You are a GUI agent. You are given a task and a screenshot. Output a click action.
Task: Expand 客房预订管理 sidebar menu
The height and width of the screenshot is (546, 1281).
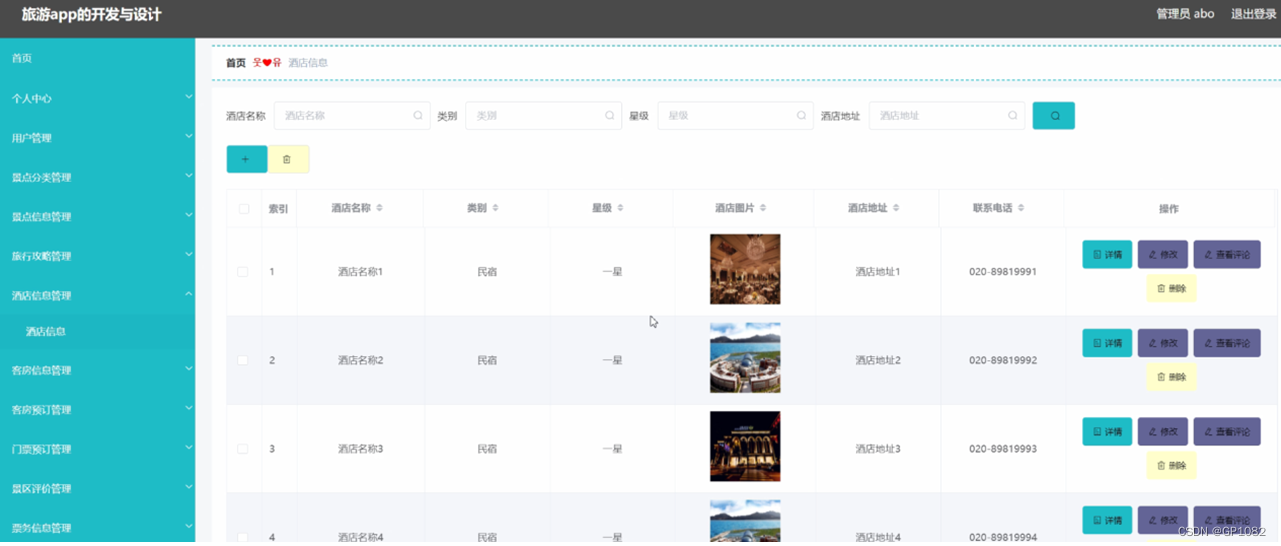(97, 409)
